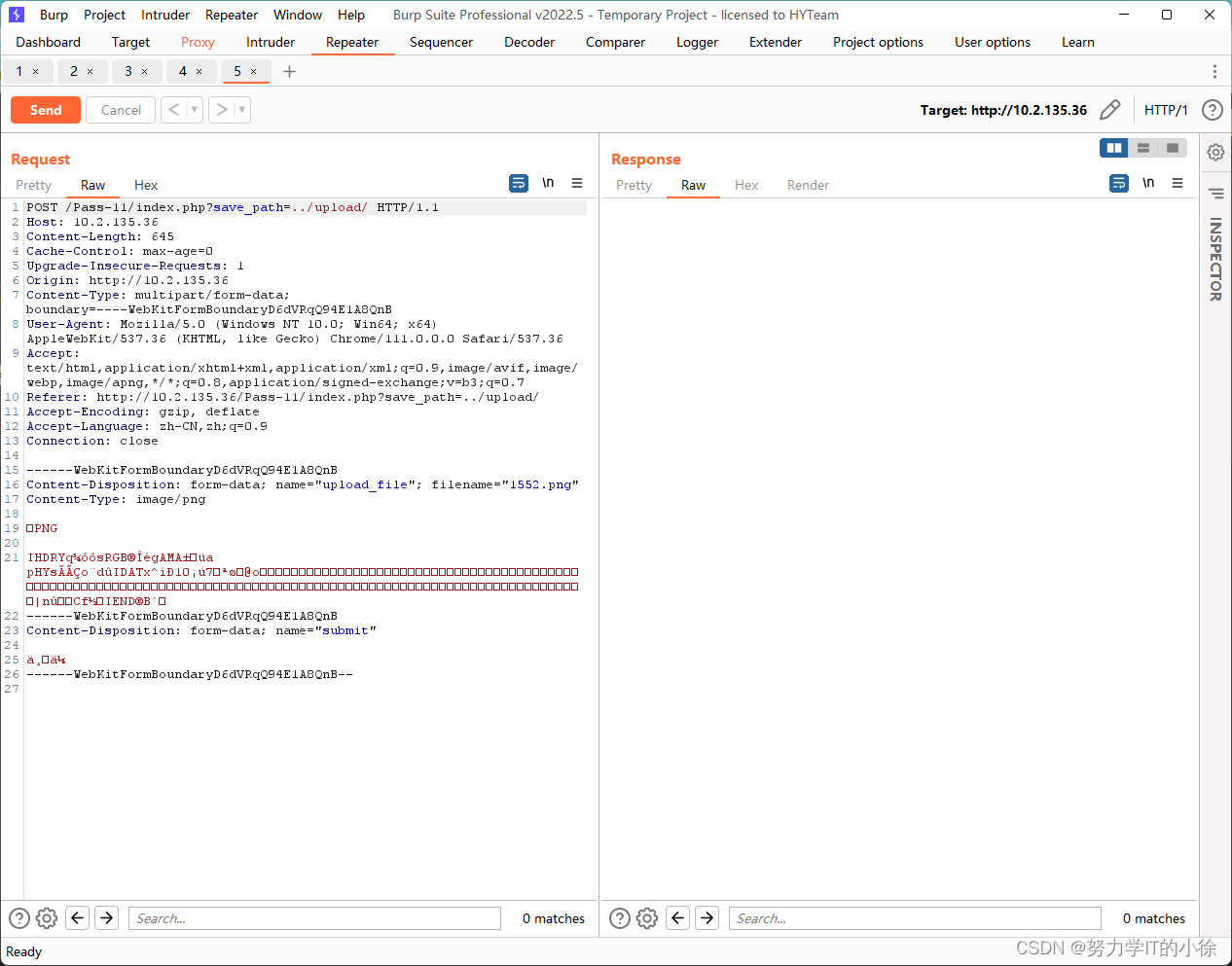The width and height of the screenshot is (1232, 966).
Task: Click the Response search field
Action: point(915,918)
